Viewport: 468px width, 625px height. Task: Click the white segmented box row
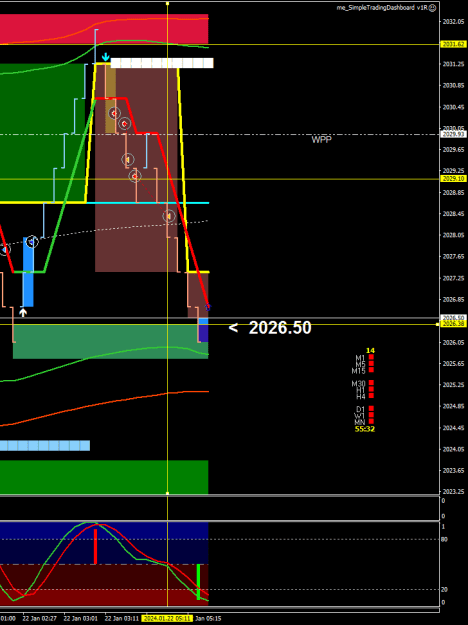(162, 63)
